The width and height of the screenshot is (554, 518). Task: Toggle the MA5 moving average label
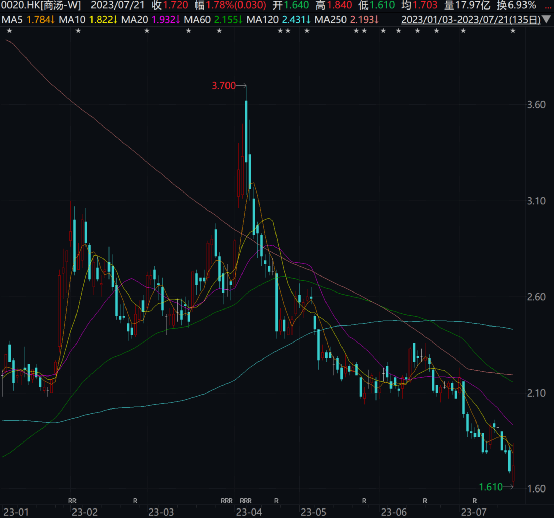pyautogui.click(x=28, y=19)
